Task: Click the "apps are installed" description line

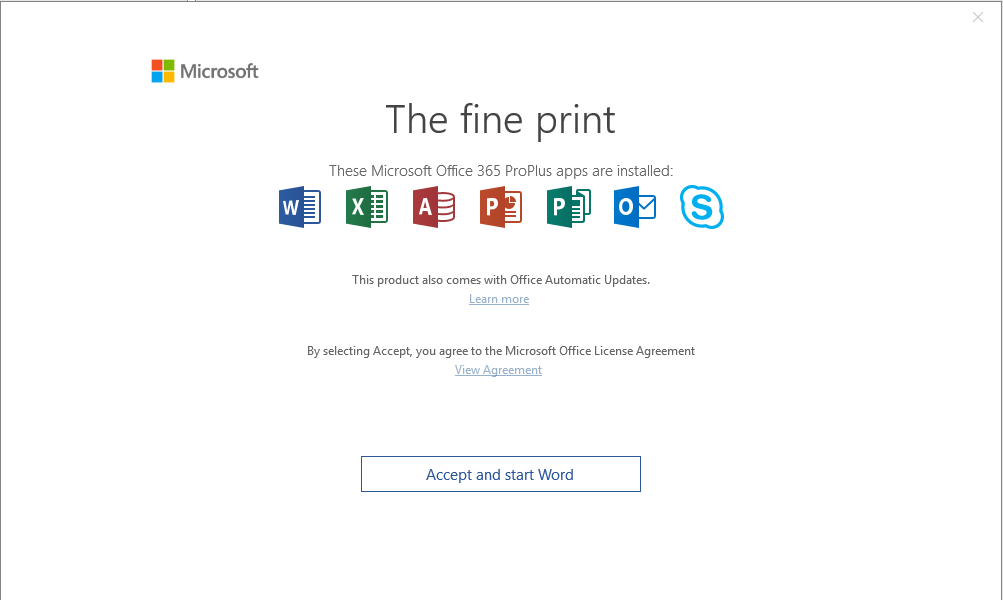Action: click(x=501, y=171)
